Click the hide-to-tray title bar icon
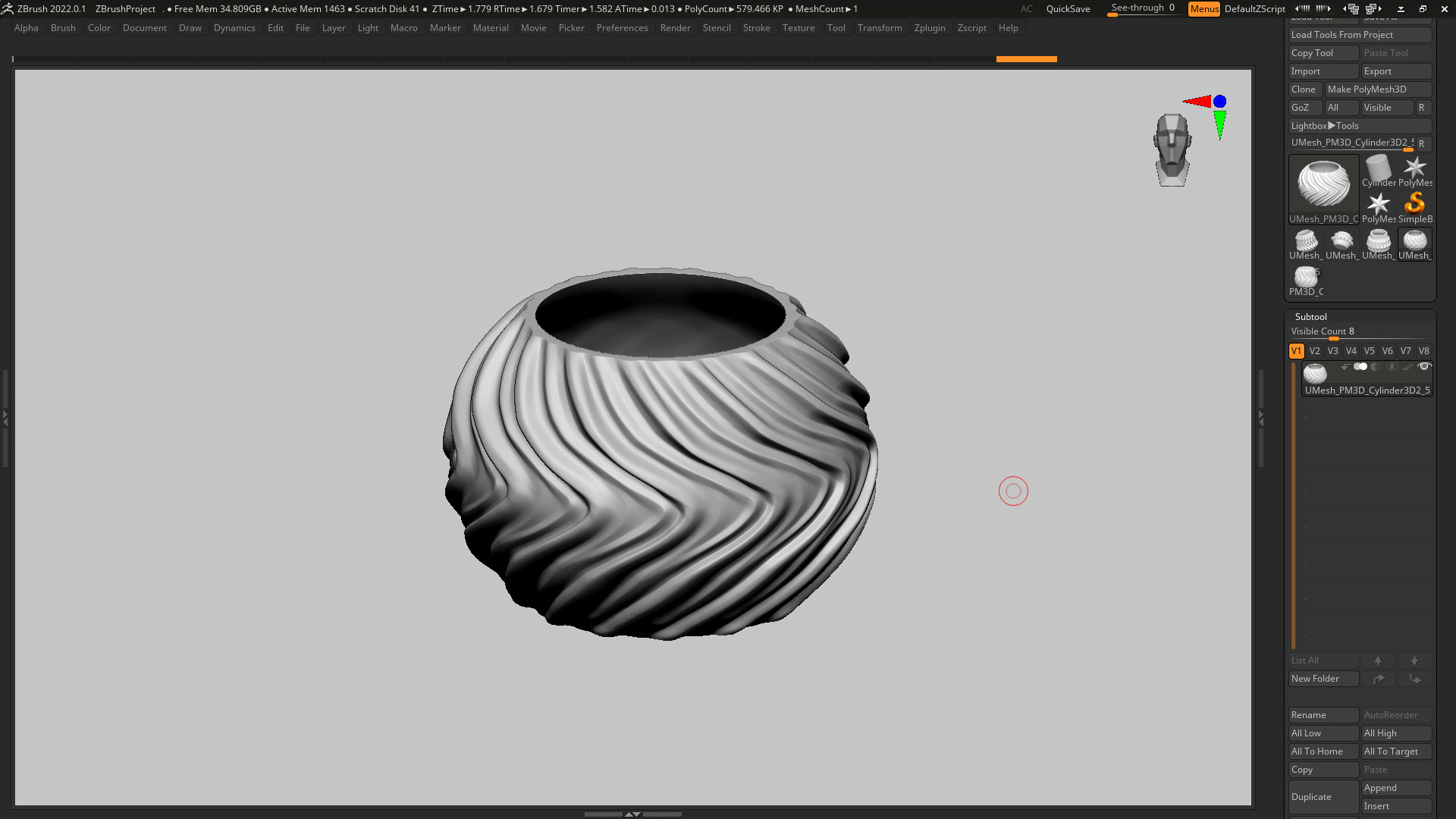This screenshot has height=819, width=1456. (1401, 9)
